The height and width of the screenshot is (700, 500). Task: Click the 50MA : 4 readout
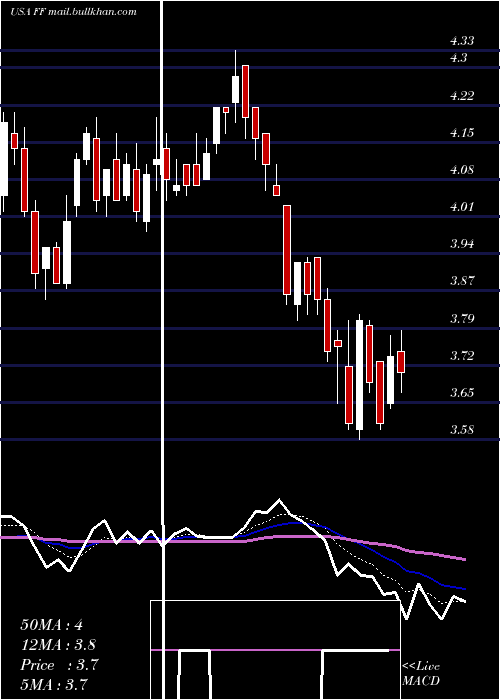(x=51, y=625)
